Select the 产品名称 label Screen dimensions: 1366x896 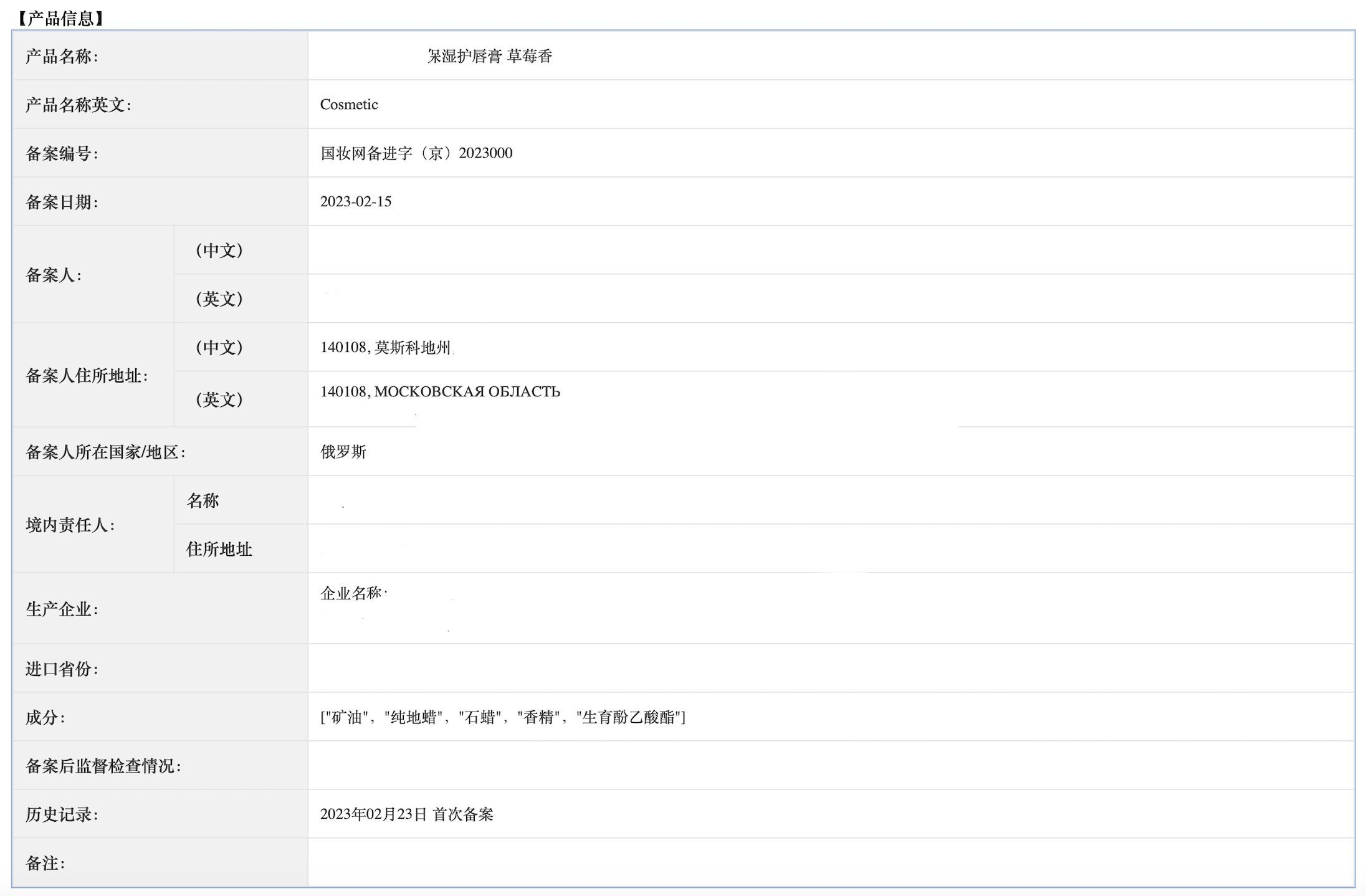pos(62,56)
